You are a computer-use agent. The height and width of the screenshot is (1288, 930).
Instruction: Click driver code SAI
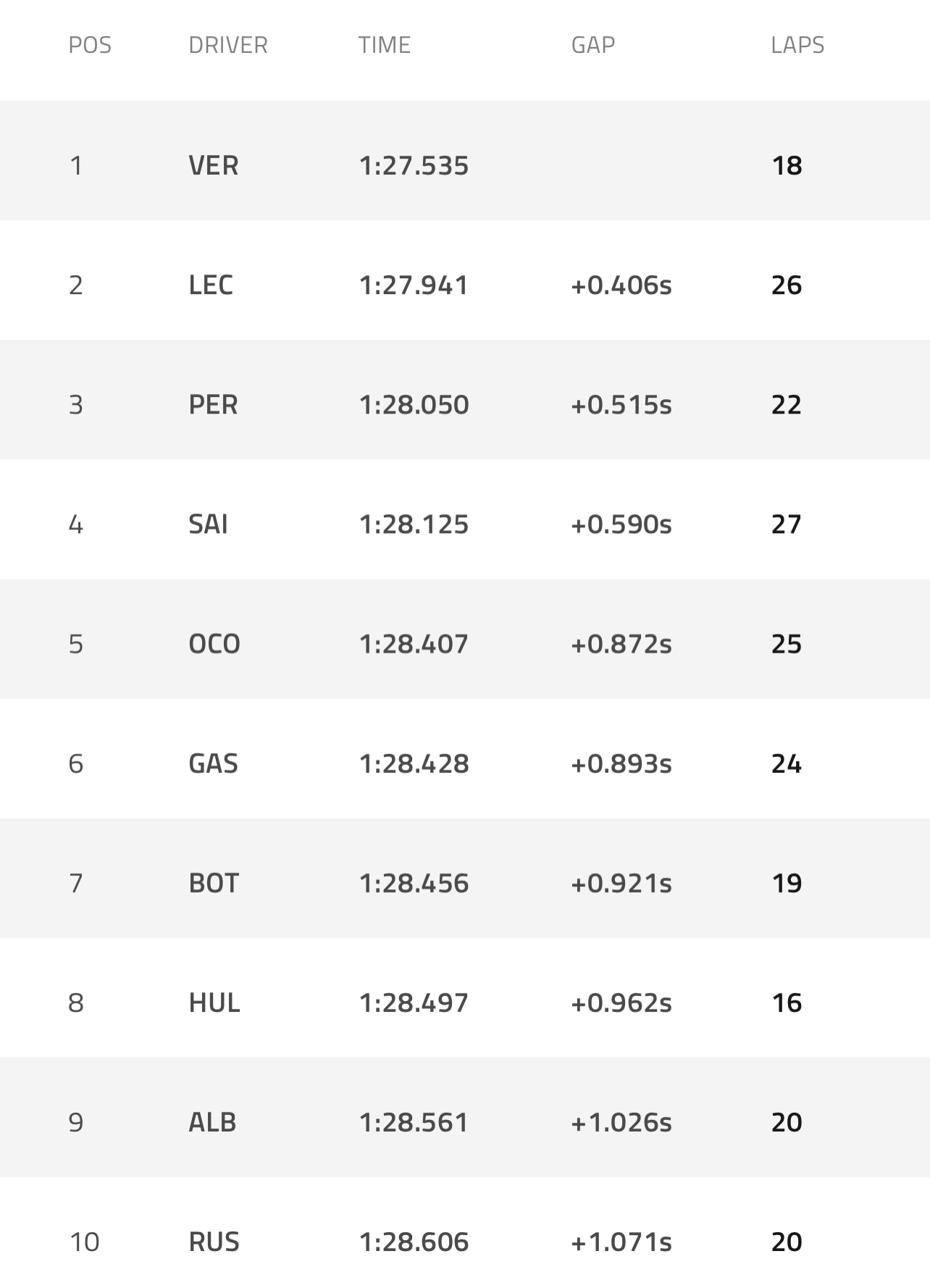(208, 524)
